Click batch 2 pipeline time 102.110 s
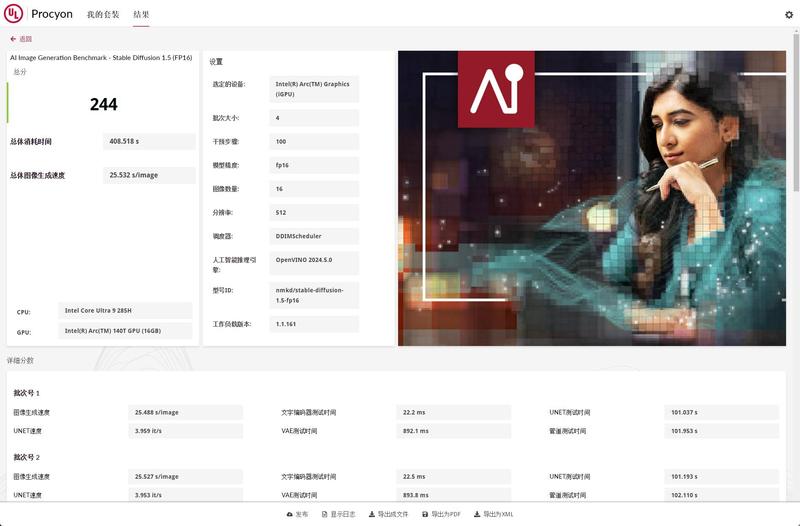800x526 pixels. [721, 495]
